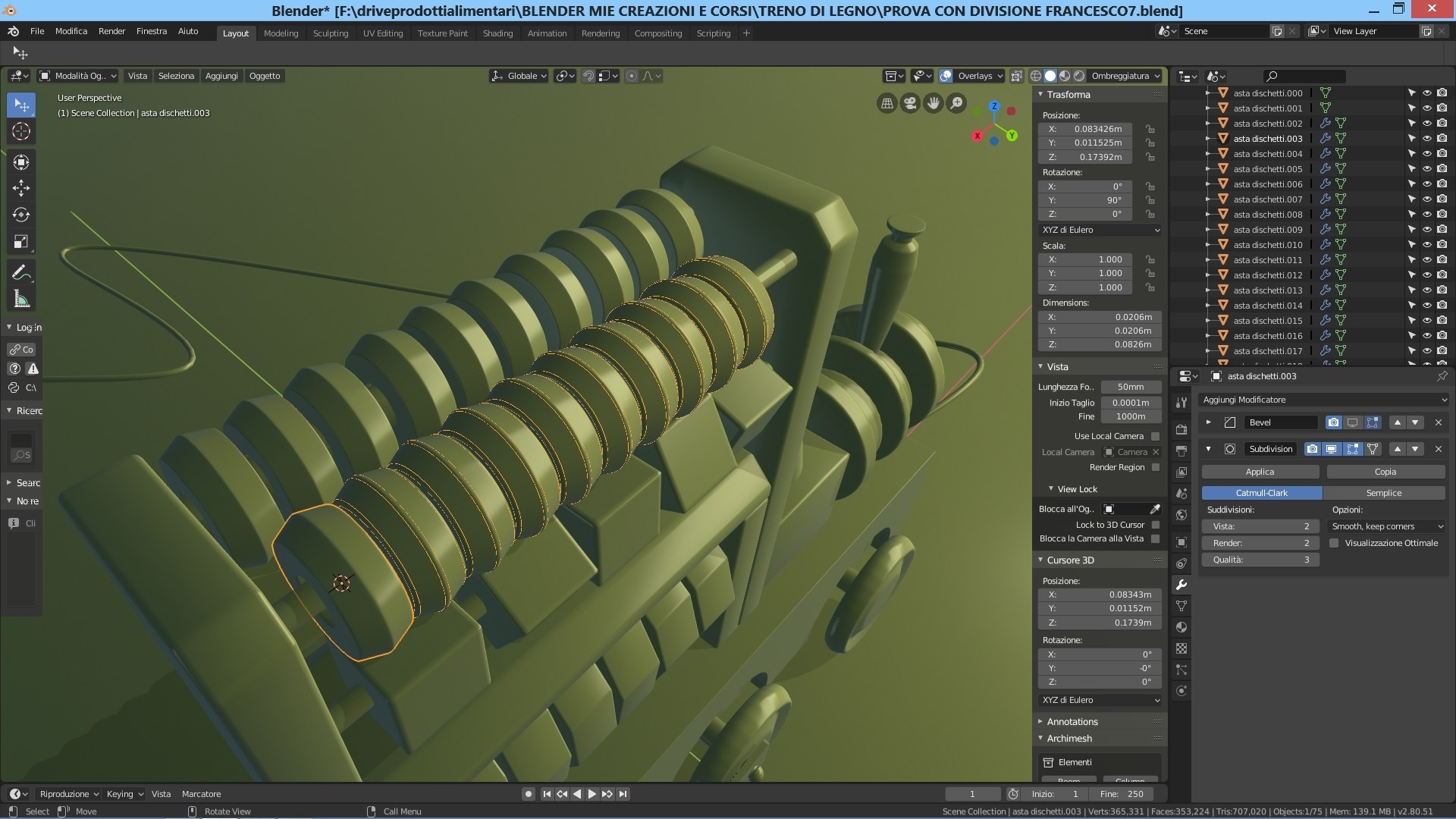Viewport: 1456px width, 819px height.
Task: Select the Catmull-Clark subdivision type
Action: click(x=1262, y=493)
